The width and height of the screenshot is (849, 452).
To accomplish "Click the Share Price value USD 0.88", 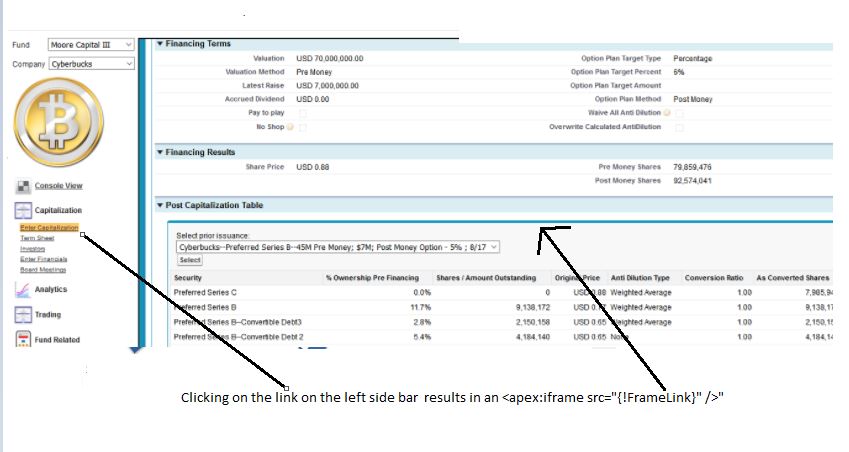I will coord(312,167).
